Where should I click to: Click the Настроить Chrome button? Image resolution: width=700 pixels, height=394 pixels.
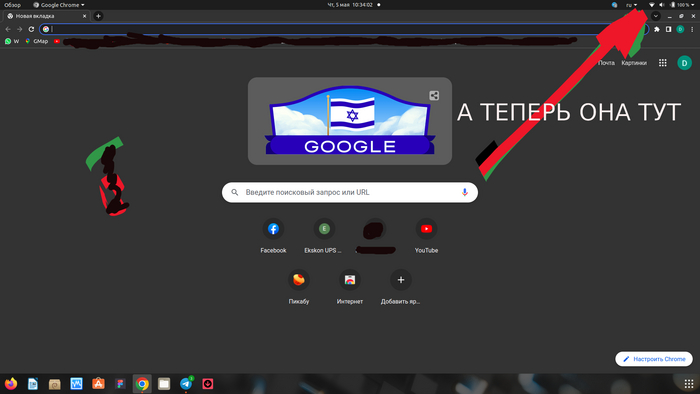pyautogui.click(x=654, y=359)
